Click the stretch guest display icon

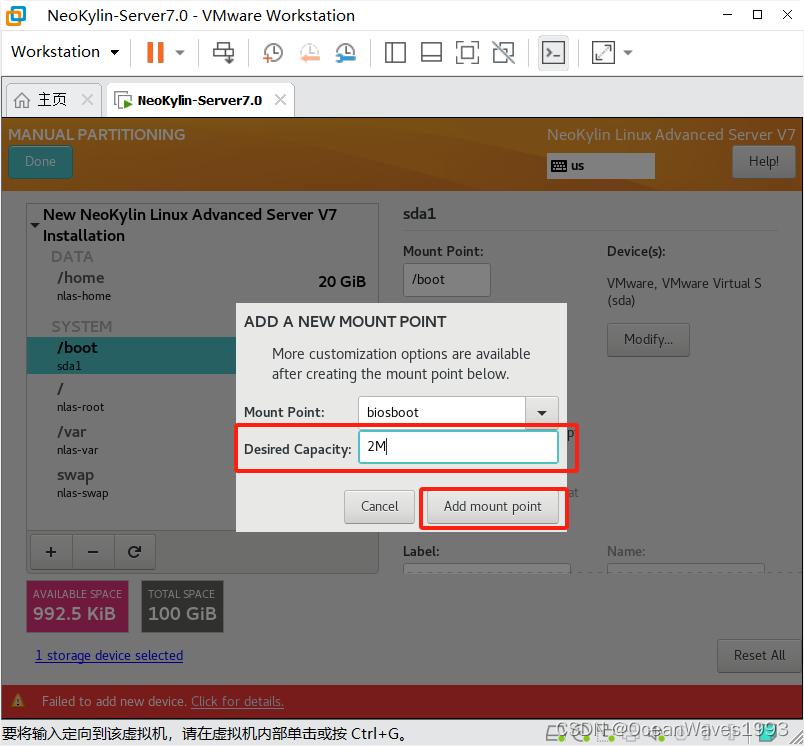coord(603,52)
